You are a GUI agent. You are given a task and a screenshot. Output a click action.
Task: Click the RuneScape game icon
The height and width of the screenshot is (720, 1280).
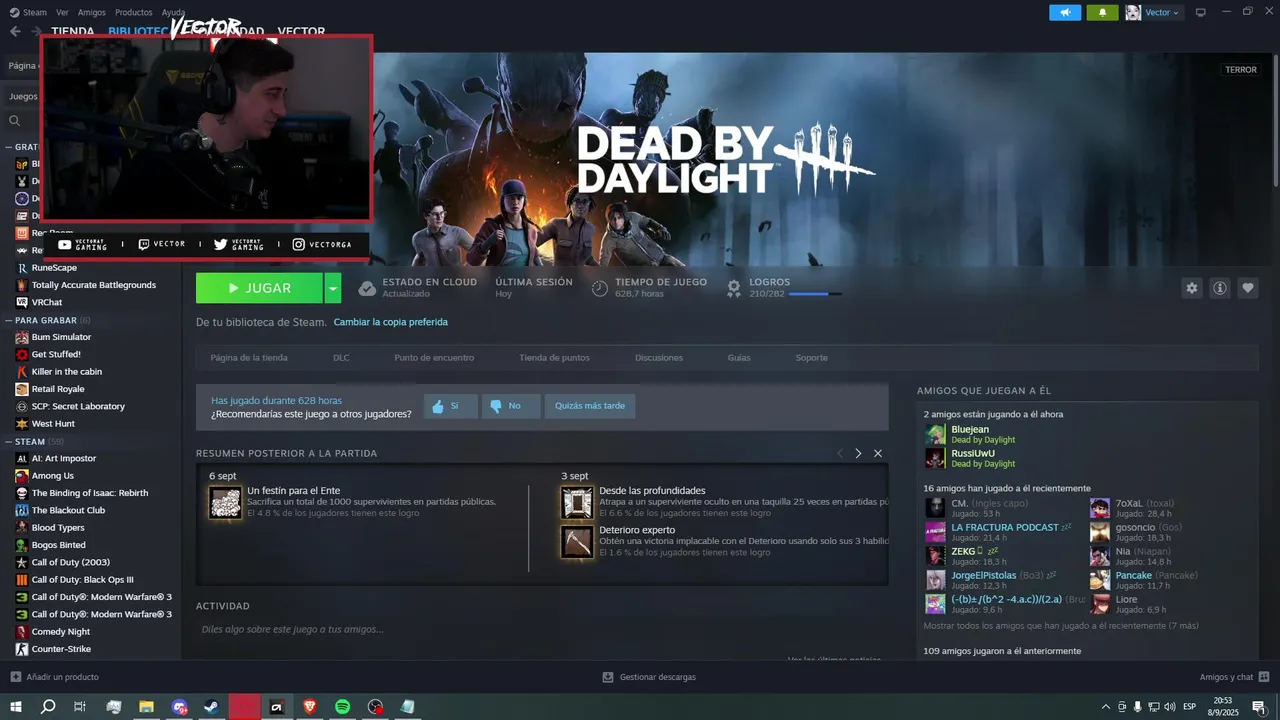22,268
